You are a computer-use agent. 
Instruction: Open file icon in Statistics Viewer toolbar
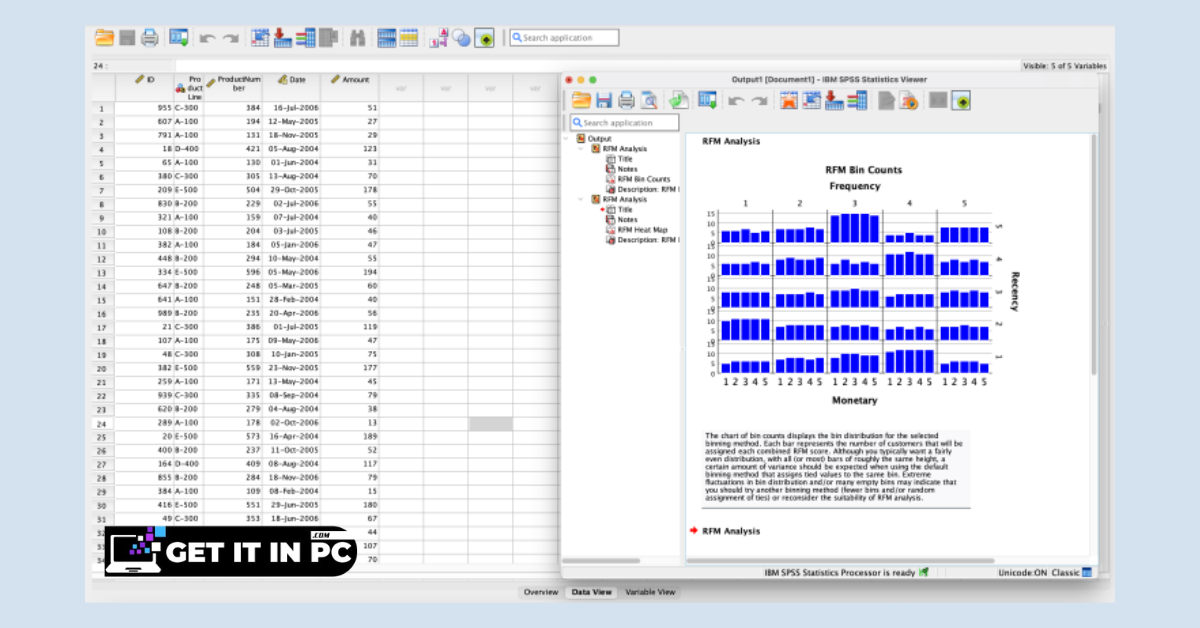[x=581, y=100]
